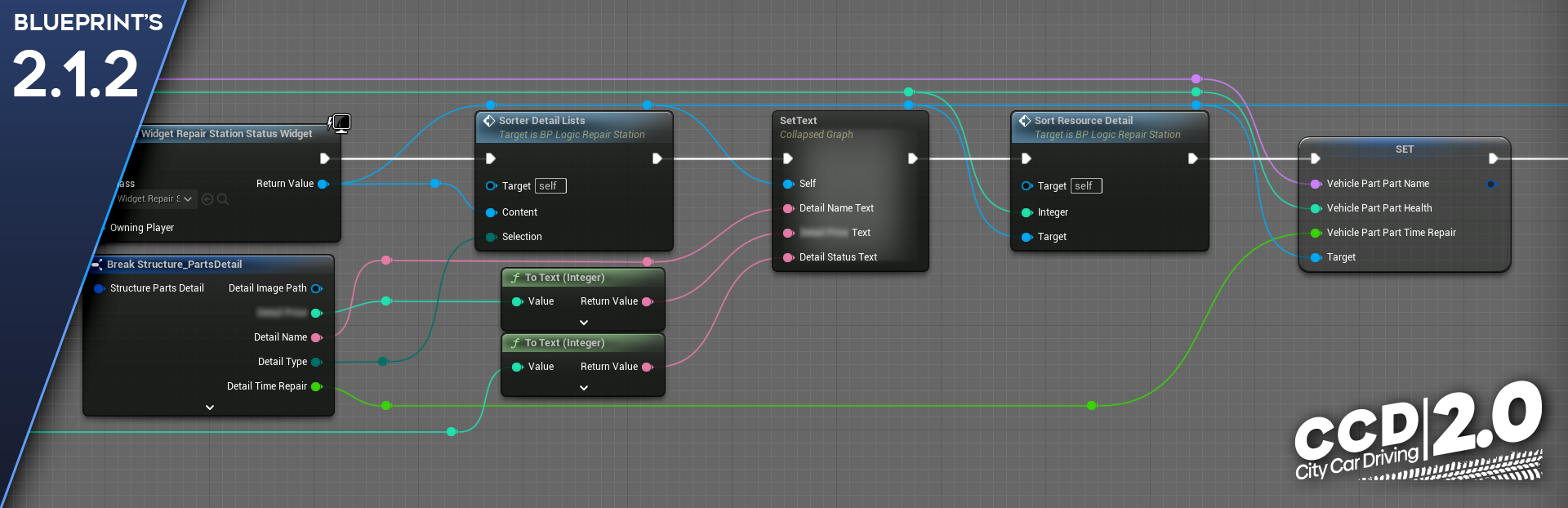Screen dimensions: 1568x508
Task: Select the SET node header
Action: 1404,149
